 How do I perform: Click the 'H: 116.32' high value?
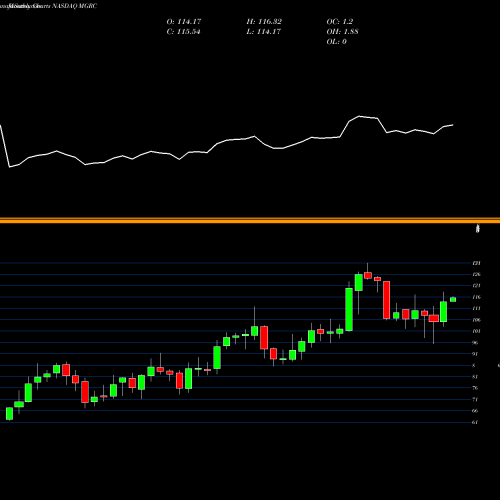pos(264,22)
